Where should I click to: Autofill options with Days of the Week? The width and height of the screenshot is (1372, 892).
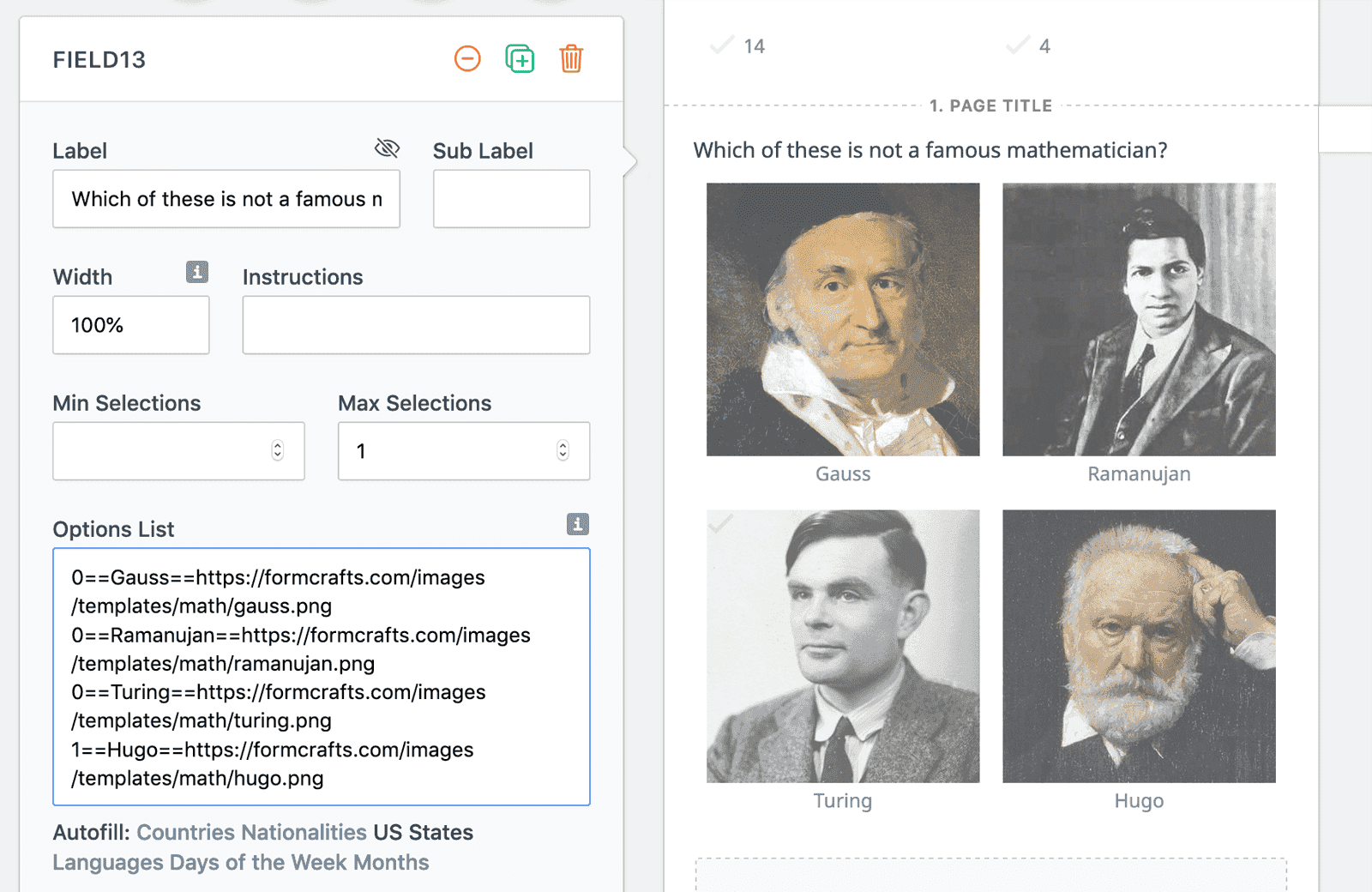pyautogui.click(x=258, y=862)
